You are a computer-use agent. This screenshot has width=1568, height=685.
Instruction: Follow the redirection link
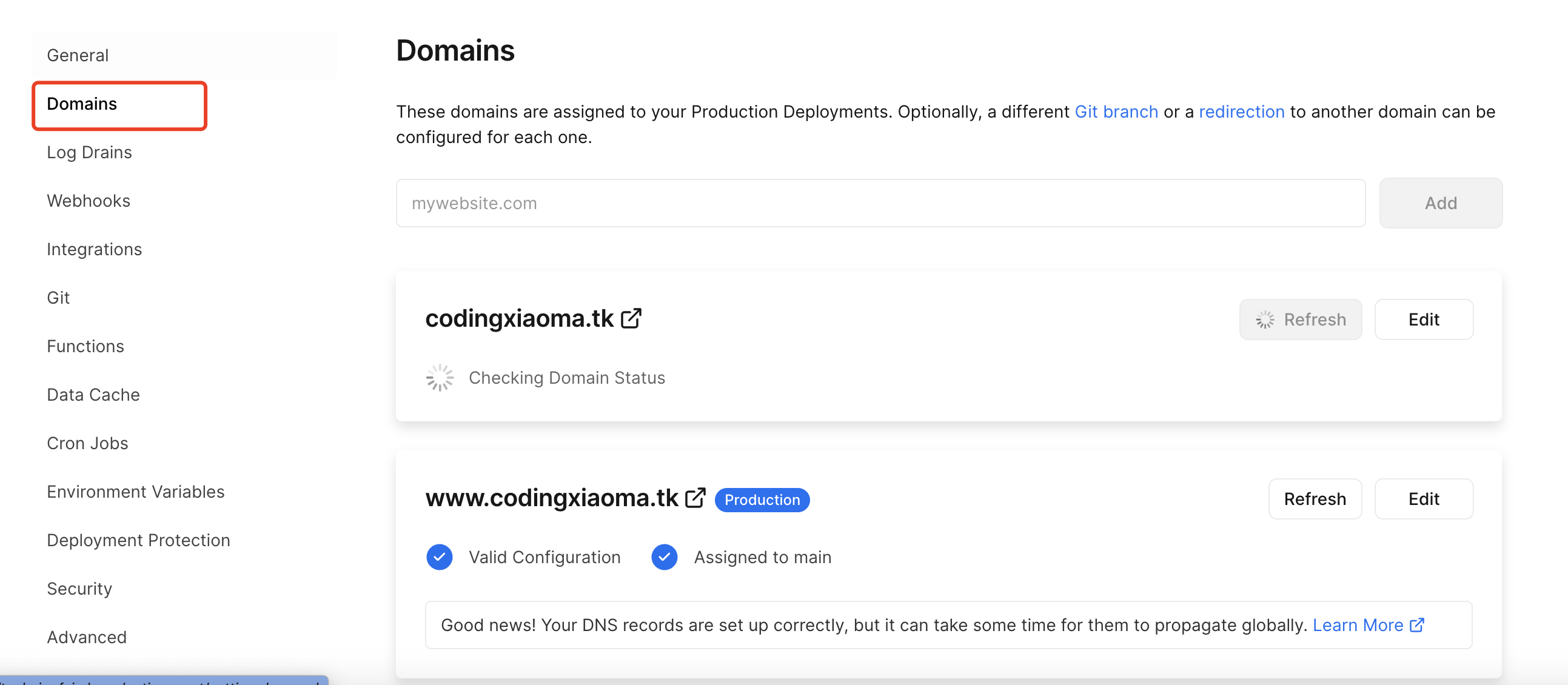coord(1241,112)
